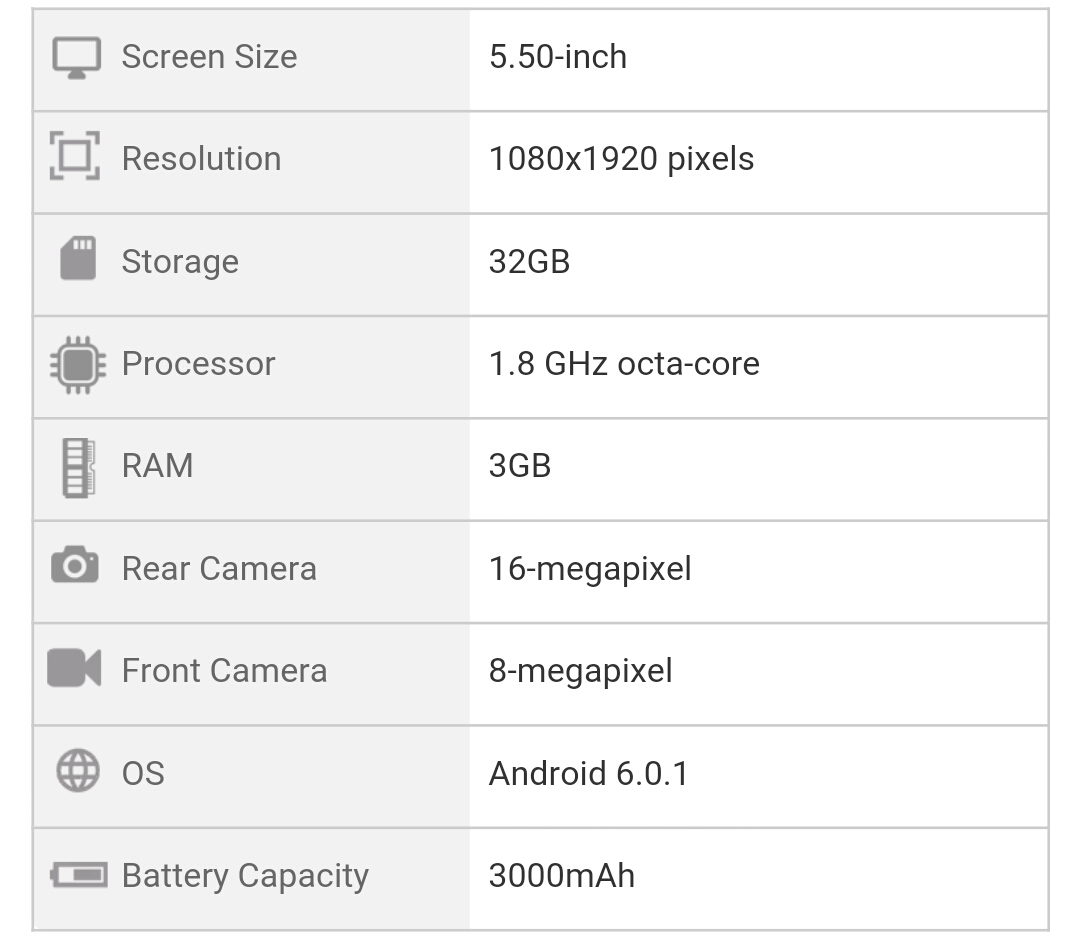
Task: Select the Screen Size label
Action: tap(209, 57)
